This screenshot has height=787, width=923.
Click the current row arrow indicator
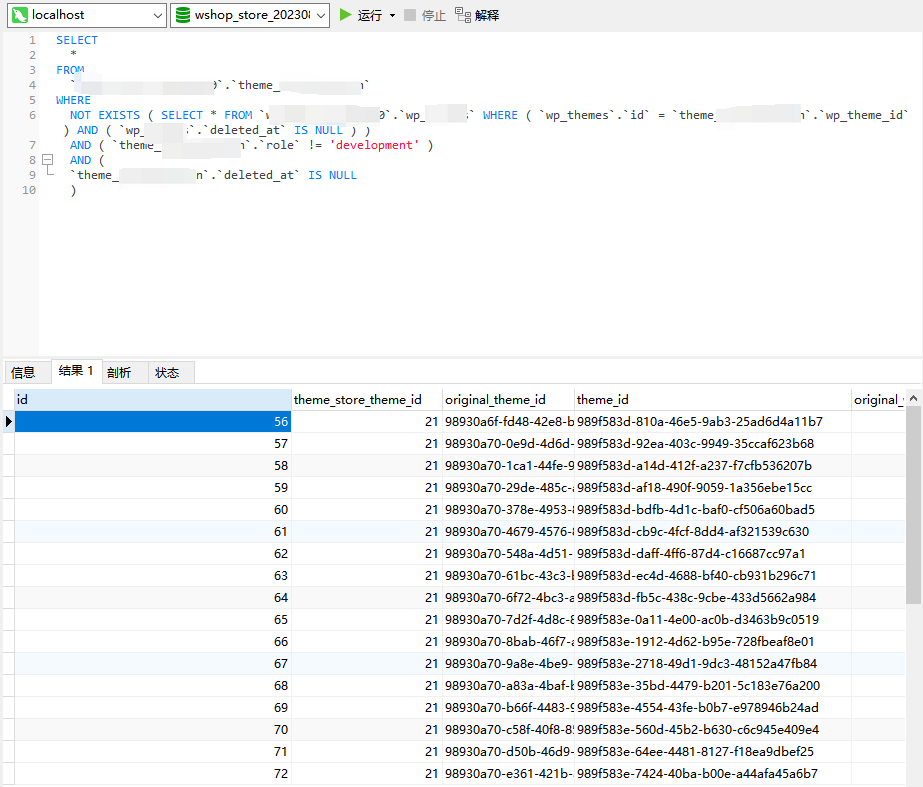tap(9, 422)
